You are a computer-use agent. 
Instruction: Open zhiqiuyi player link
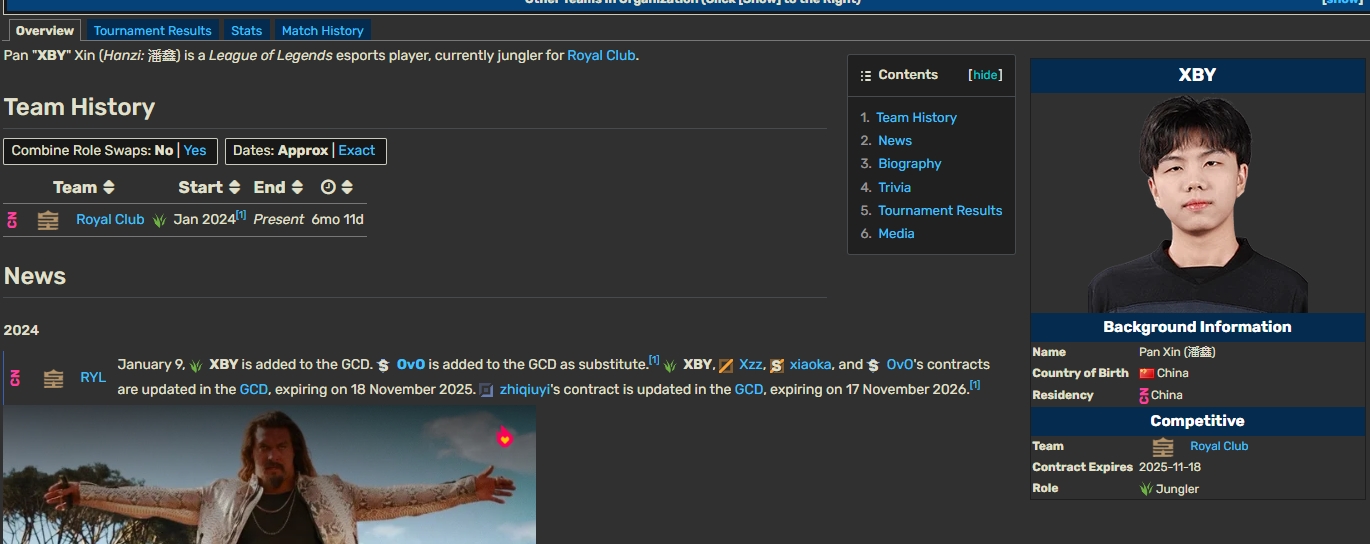click(525, 389)
